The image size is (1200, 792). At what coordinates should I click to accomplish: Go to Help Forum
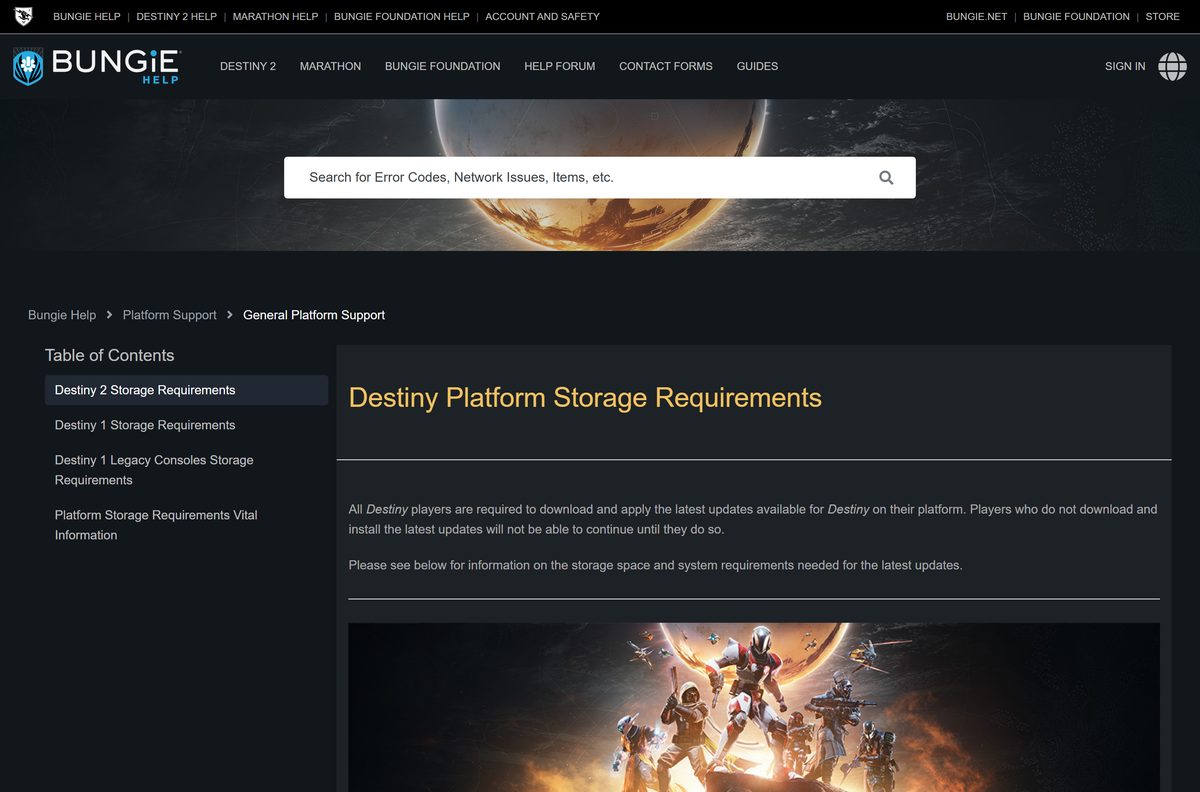click(560, 66)
